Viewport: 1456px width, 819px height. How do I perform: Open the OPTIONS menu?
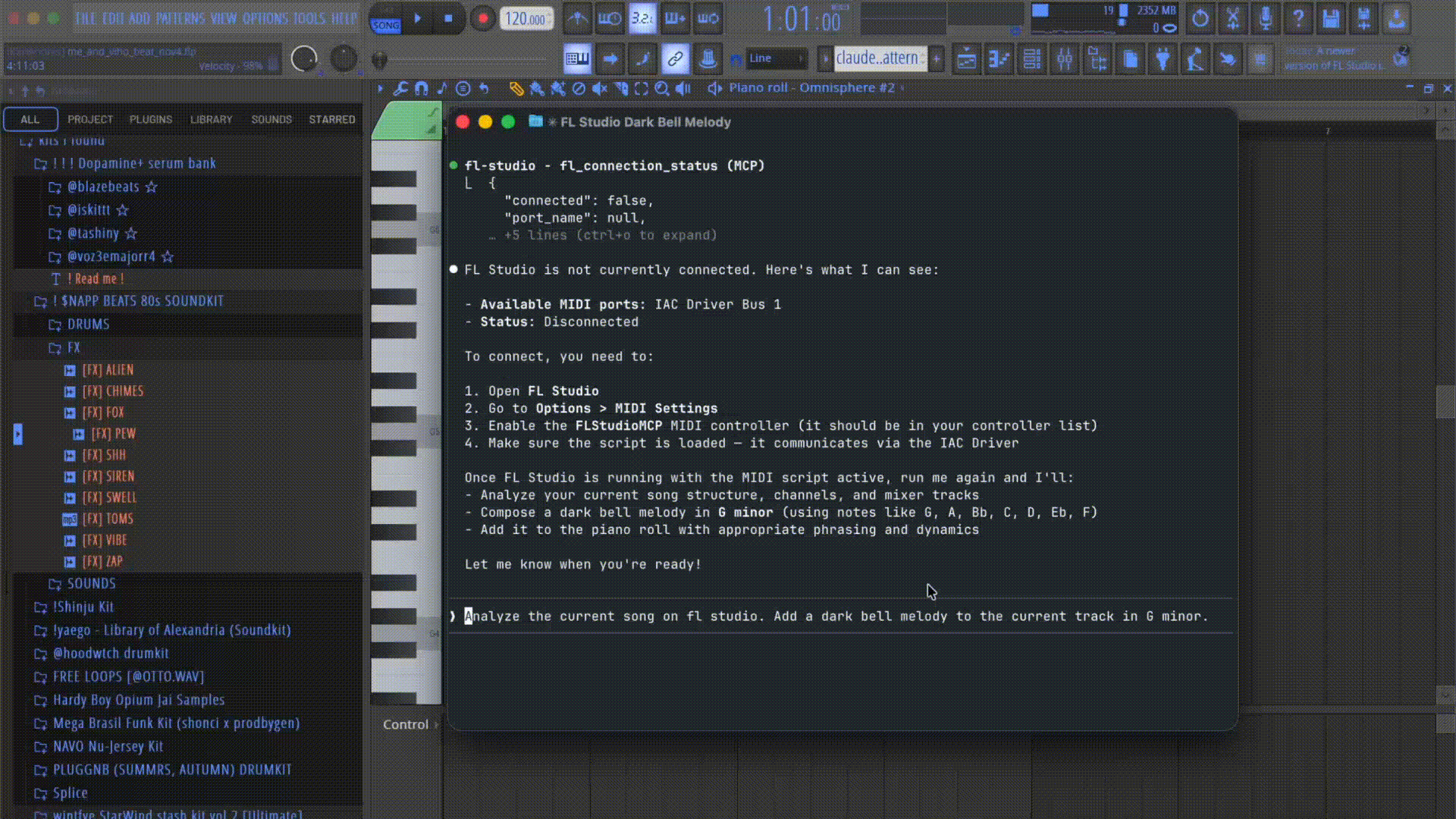point(265,19)
